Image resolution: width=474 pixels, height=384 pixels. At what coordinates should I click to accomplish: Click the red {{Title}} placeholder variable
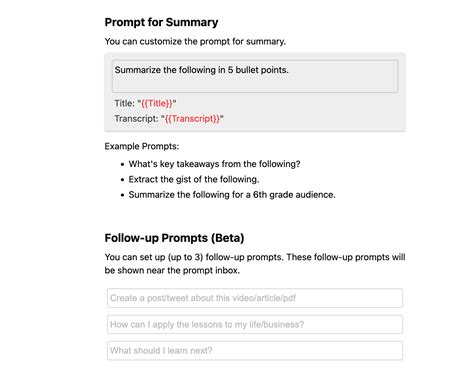pos(157,103)
